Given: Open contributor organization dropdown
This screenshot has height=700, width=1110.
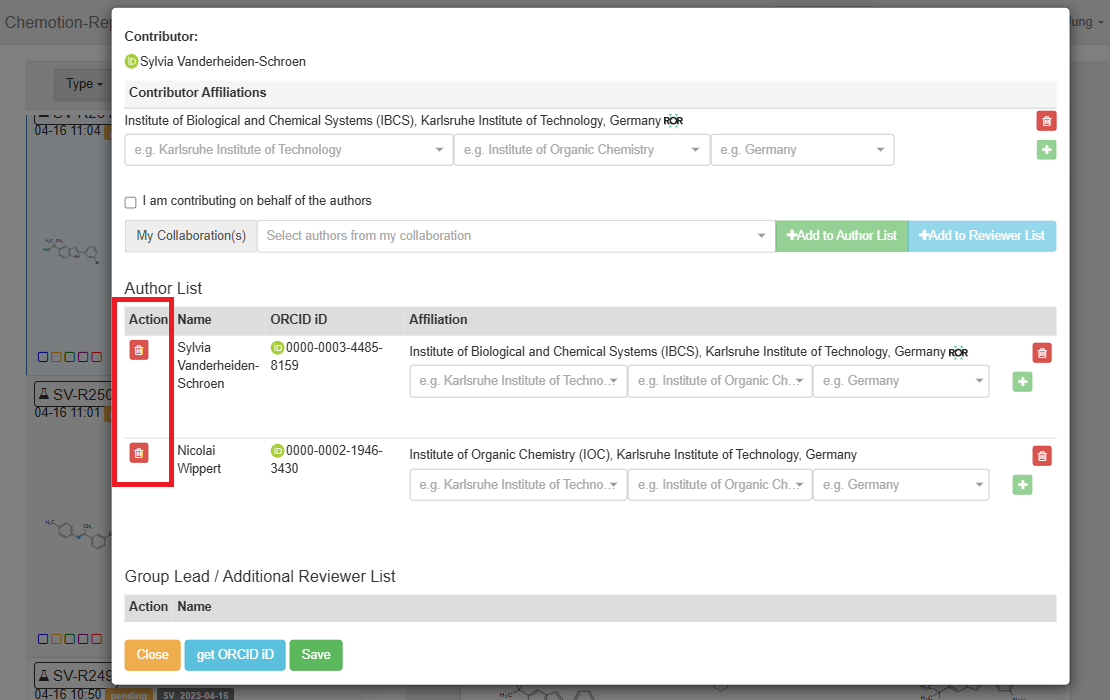Looking at the screenshot, I should (x=288, y=150).
